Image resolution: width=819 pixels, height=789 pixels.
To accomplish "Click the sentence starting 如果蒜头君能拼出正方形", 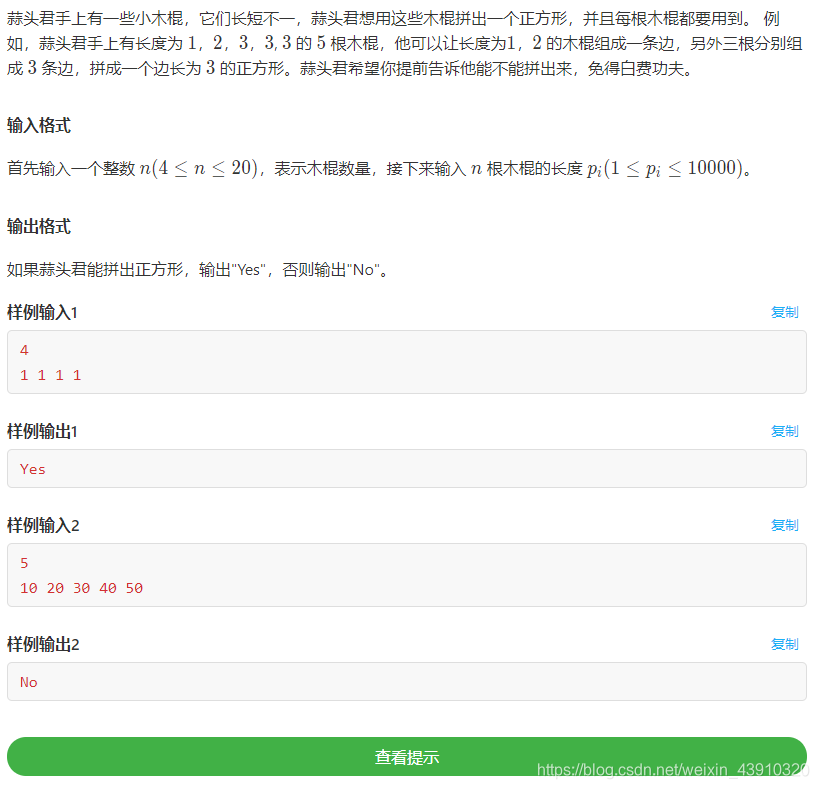I will click(x=198, y=270).
